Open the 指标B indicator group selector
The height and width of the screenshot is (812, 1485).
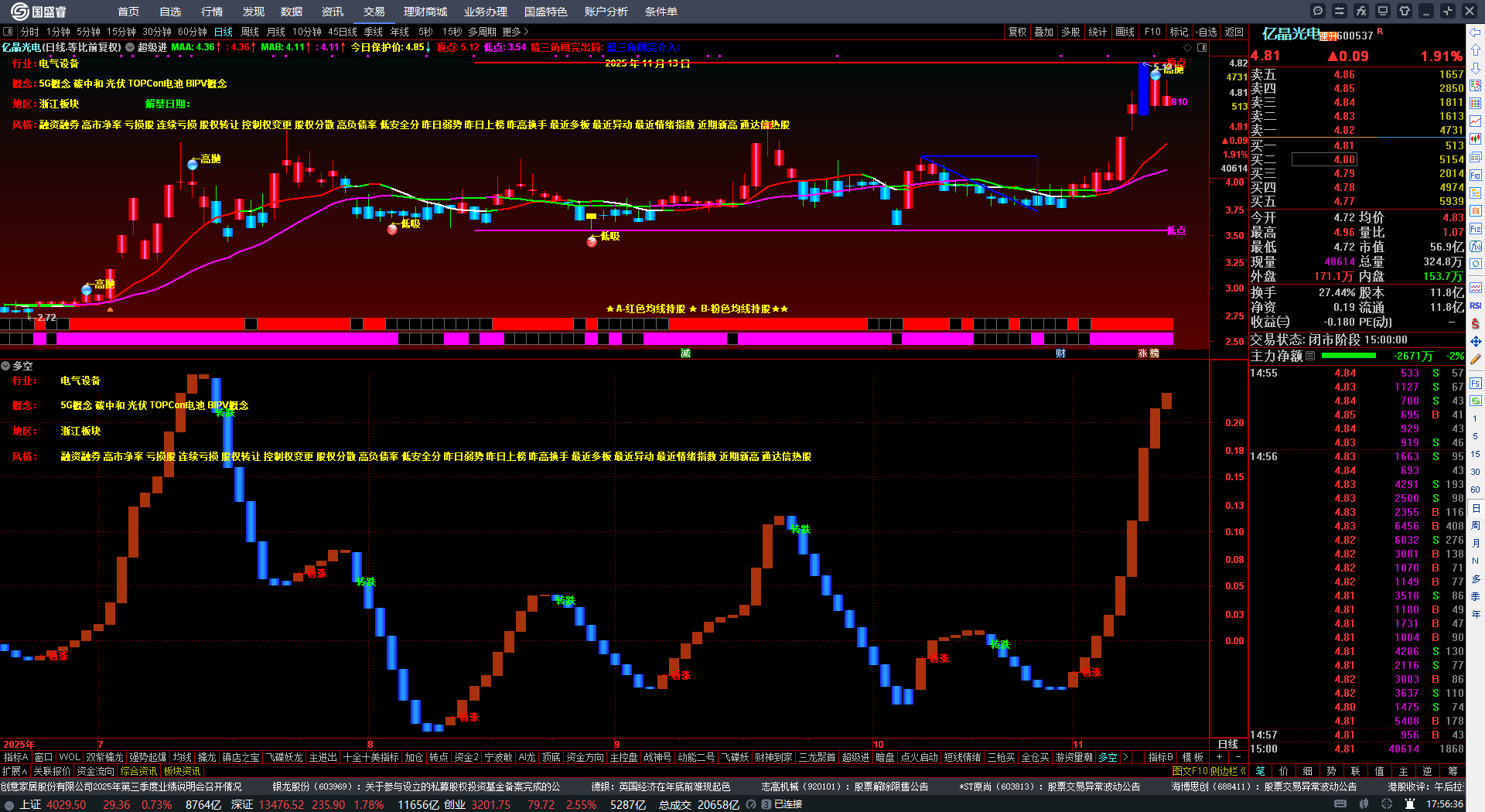click(1161, 758)
